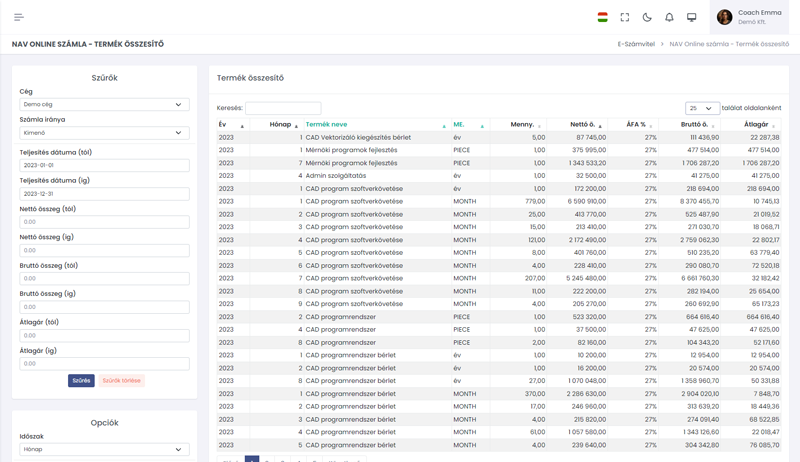Open Coach Emma user profile menu

(x=750, y=17)
